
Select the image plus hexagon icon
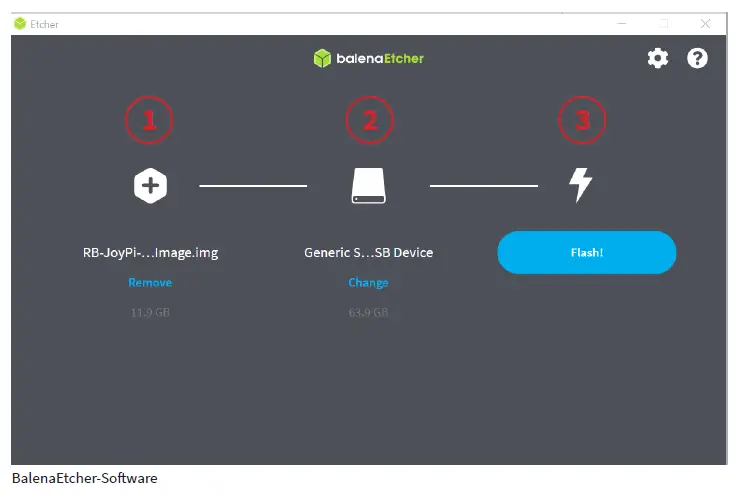pyautogui.click(x=150, y=185)
